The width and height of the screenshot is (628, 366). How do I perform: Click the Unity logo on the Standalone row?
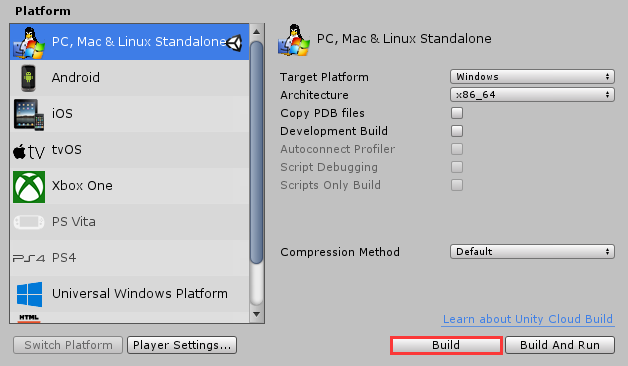234,42
